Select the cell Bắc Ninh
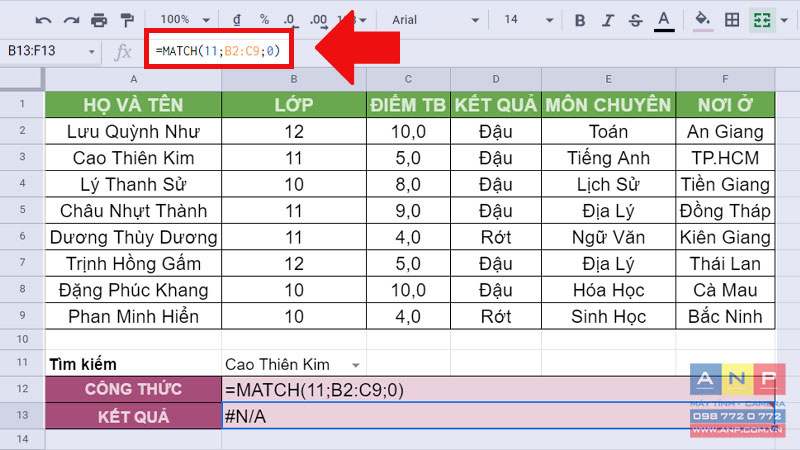The image size is (800, 450). click(x=725, y=316)
